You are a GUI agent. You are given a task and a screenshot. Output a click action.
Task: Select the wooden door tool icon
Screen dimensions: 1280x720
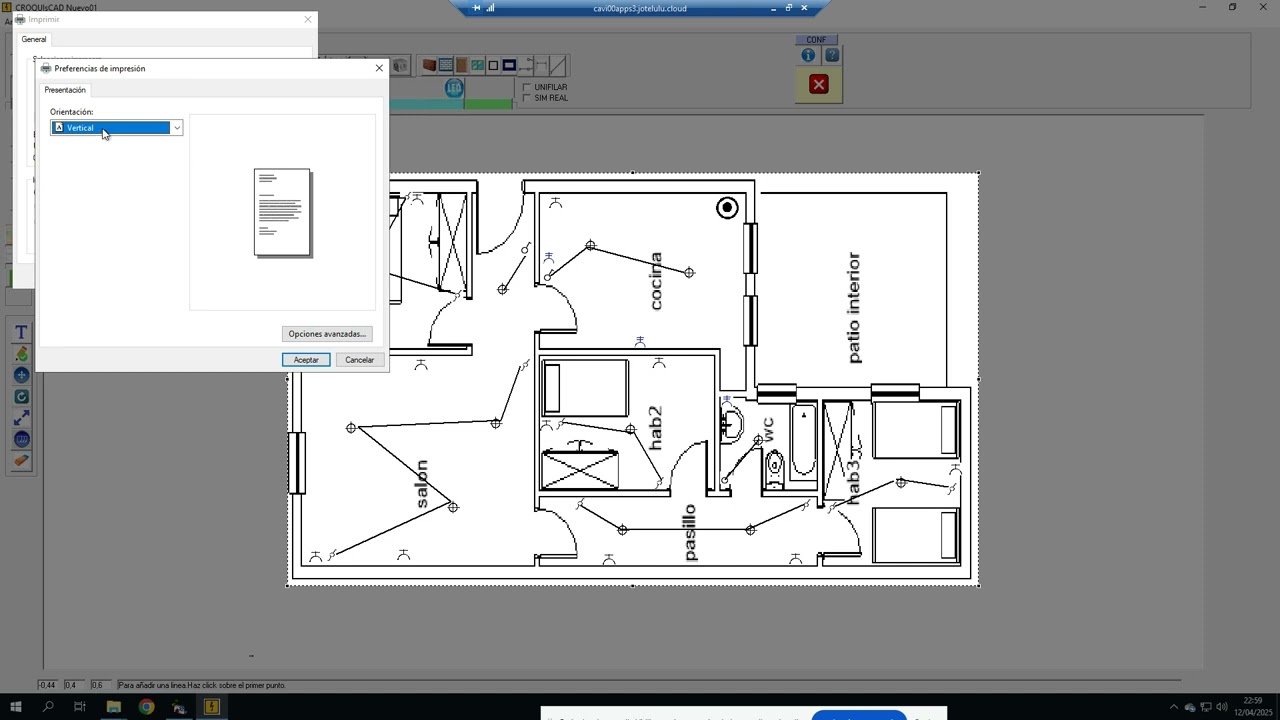pyautogui.click(x=461, y=65)
